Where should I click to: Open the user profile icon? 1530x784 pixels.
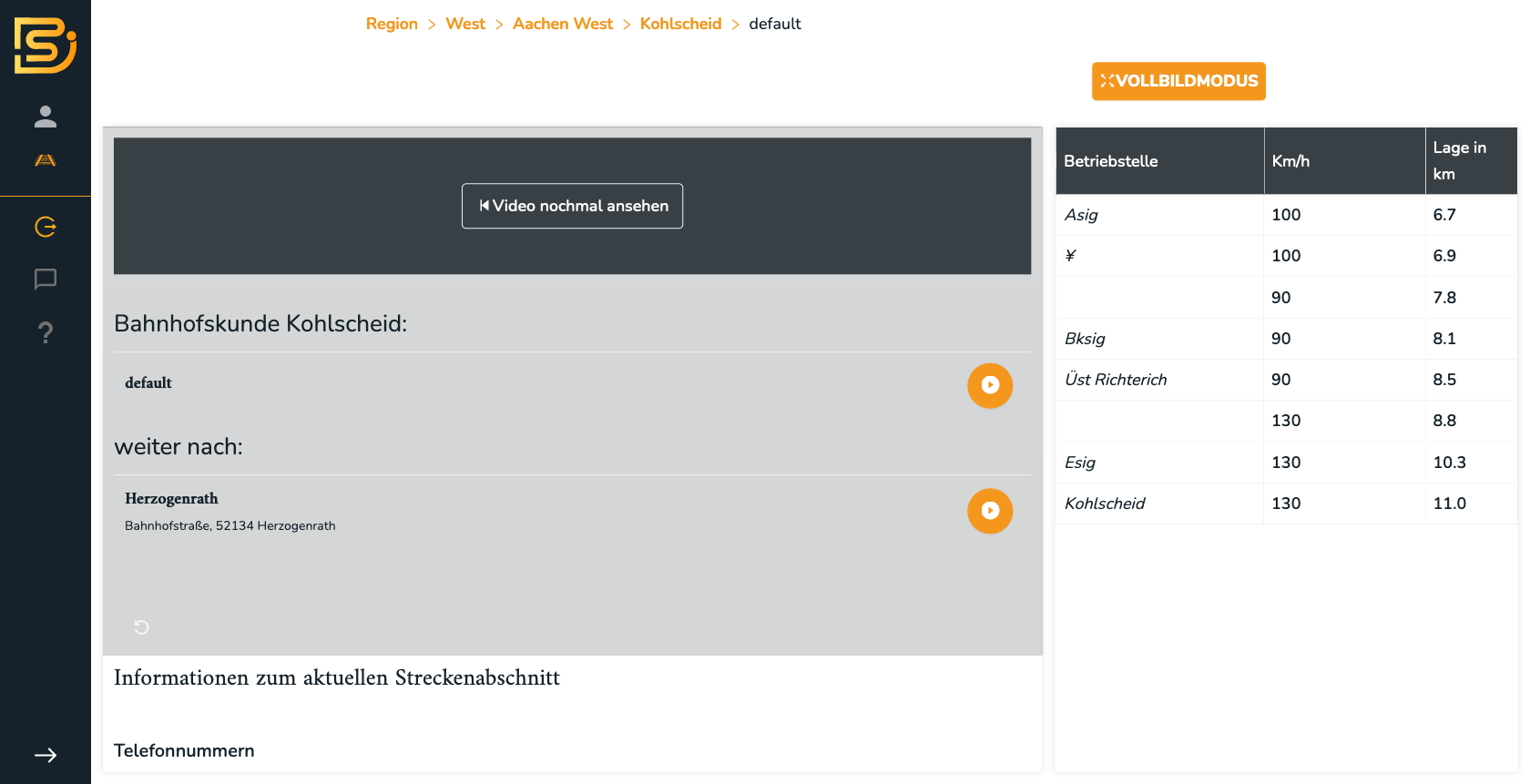[46, 117]
